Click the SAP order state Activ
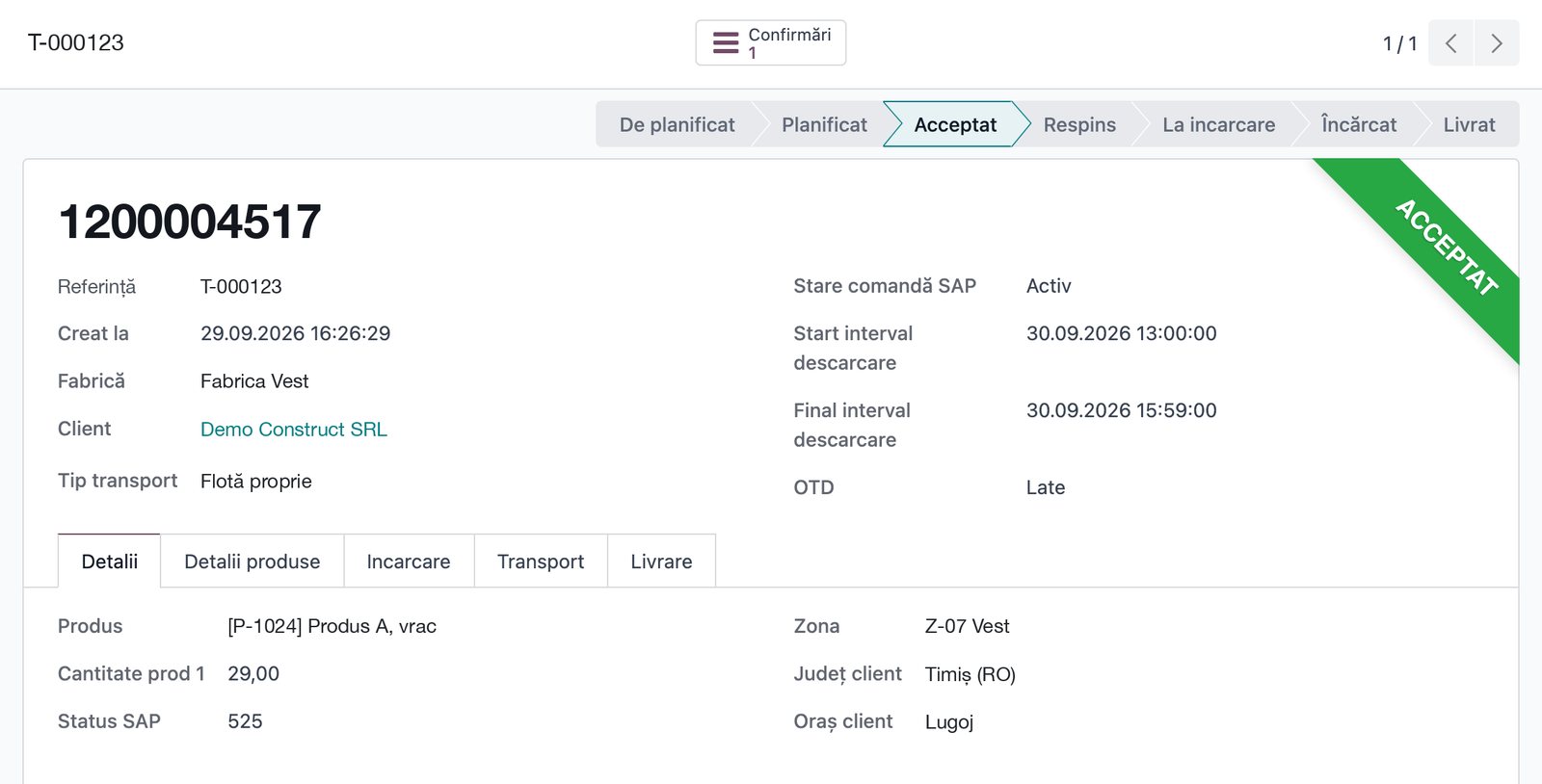This screenshot has height=784, width=1542. [1049, 286]
